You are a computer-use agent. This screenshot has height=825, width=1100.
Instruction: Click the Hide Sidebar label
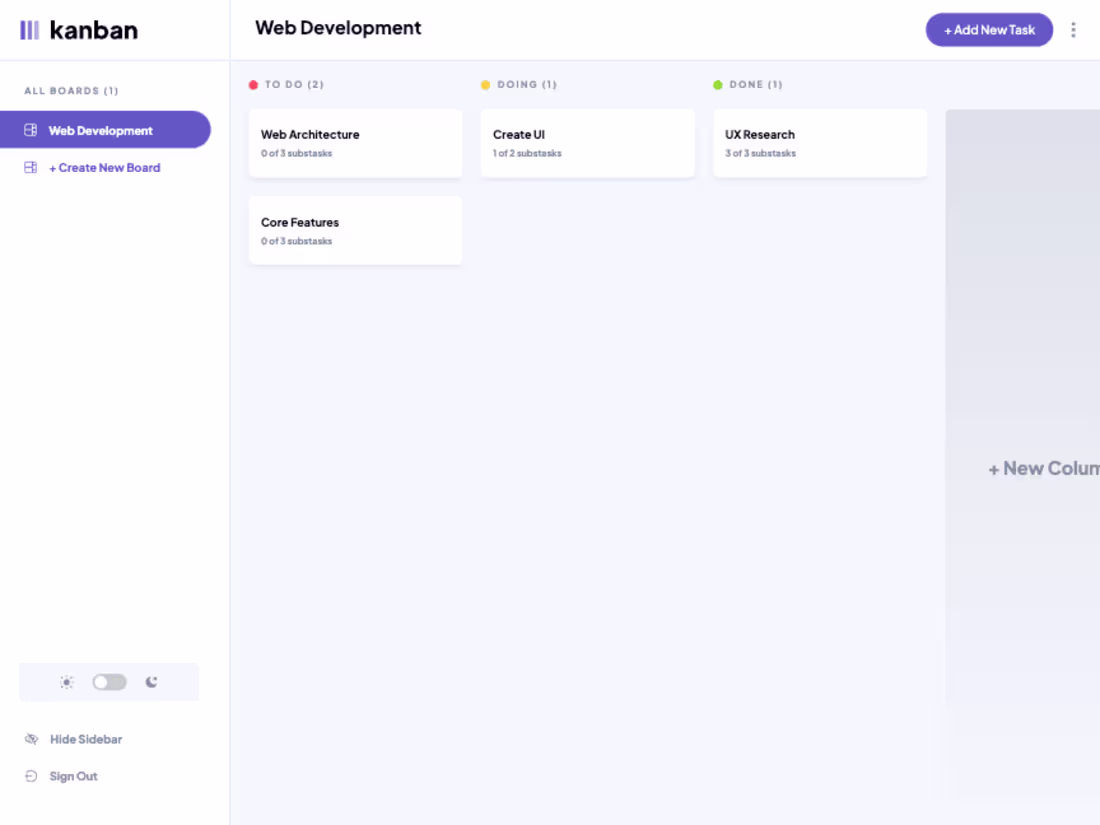point(86,739)
